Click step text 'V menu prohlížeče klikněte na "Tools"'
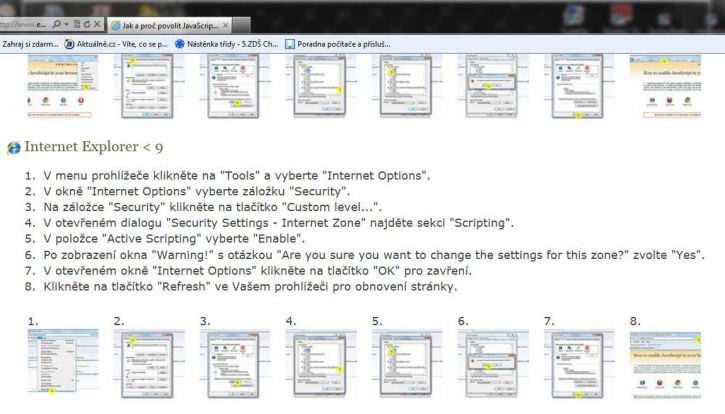Viewport: 725px width, 414px height. click(x=149, y=176)
